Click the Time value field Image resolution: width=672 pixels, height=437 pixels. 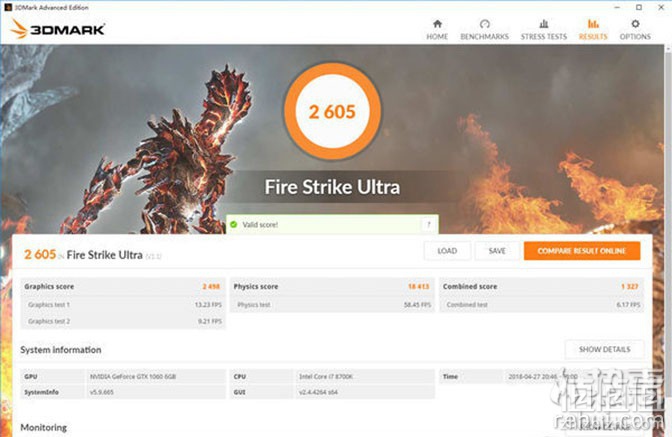pyautogui.click(x=574, y=376)
